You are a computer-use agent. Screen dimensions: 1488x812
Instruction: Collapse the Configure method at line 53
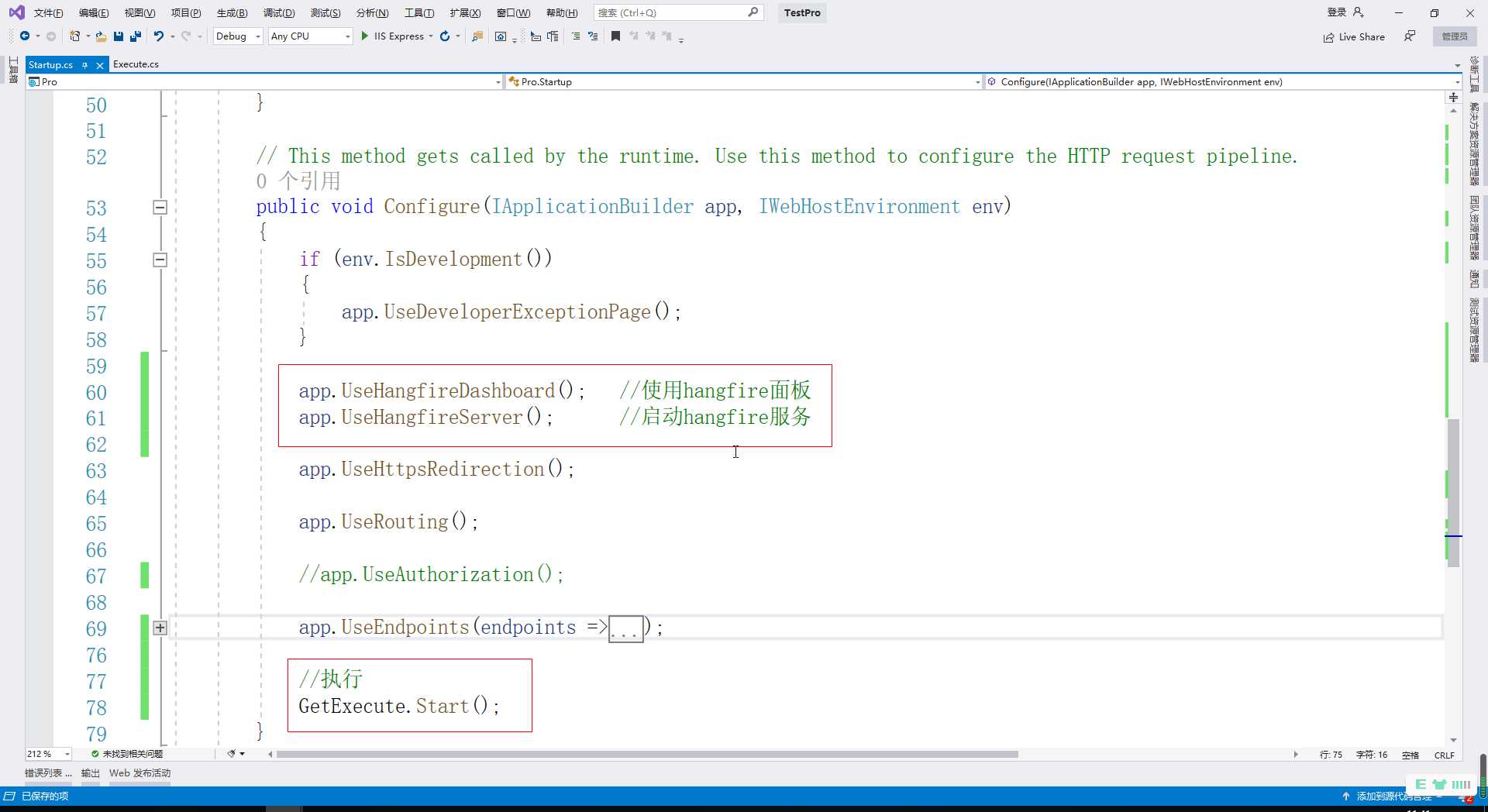(160, 207)
